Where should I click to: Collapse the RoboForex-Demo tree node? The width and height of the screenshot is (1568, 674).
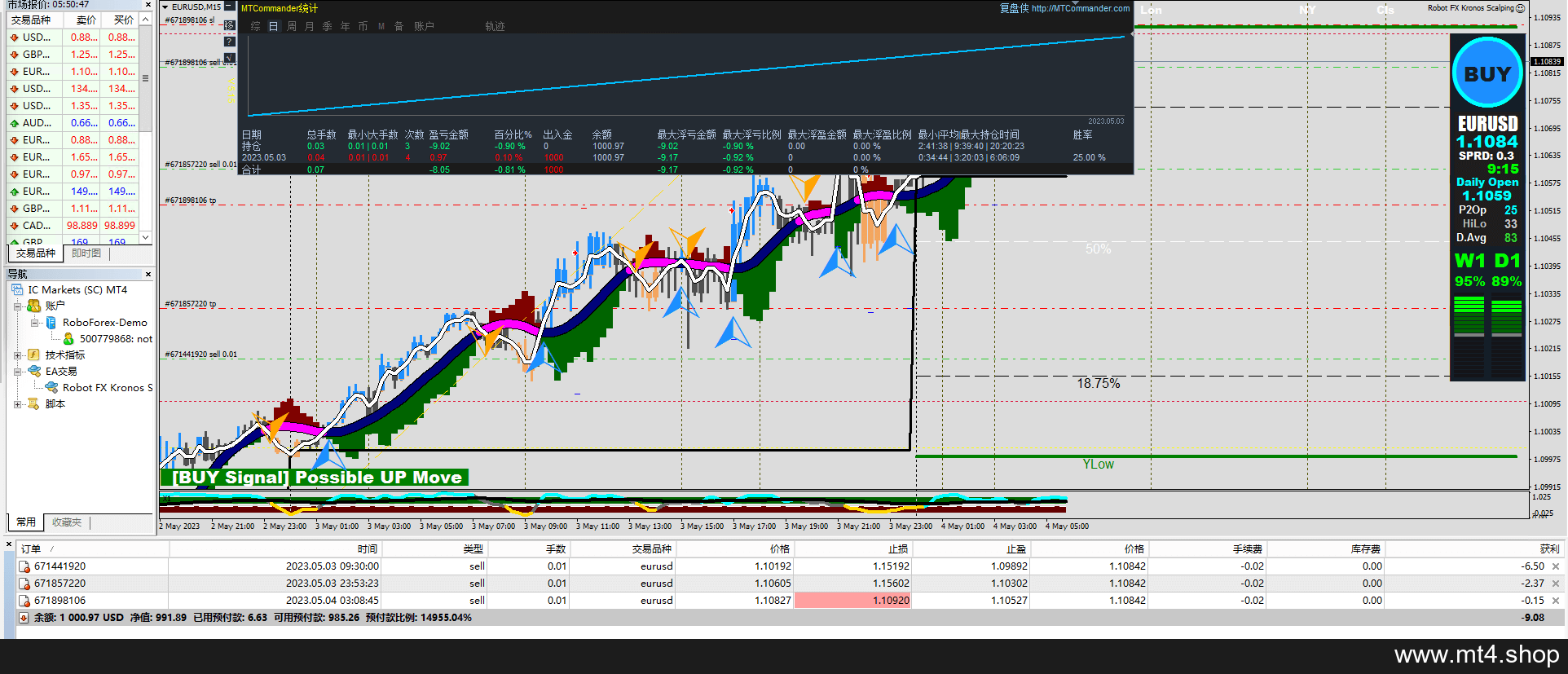tap(34, 323)
